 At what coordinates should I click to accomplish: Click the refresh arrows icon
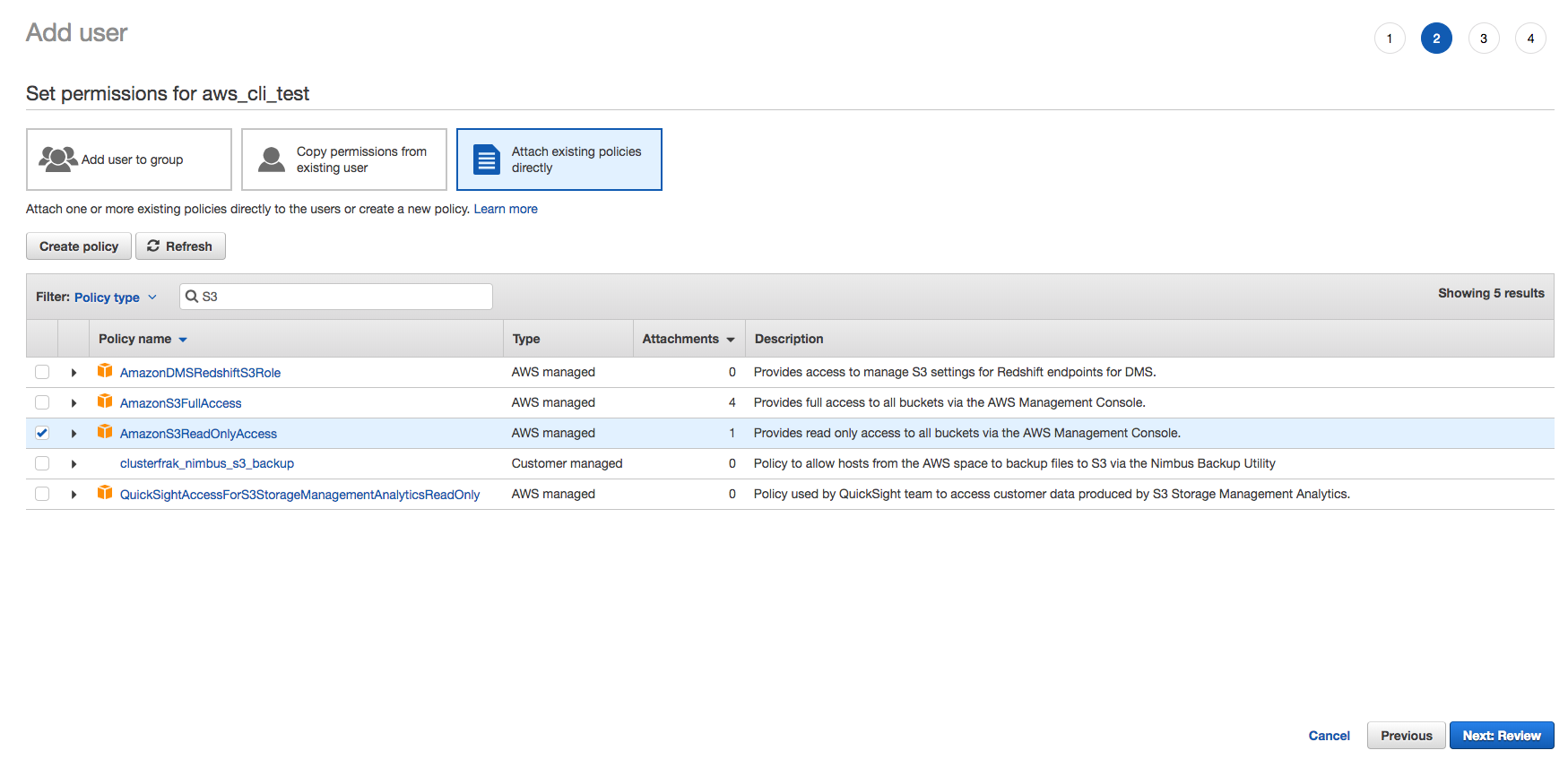(153, 246)
